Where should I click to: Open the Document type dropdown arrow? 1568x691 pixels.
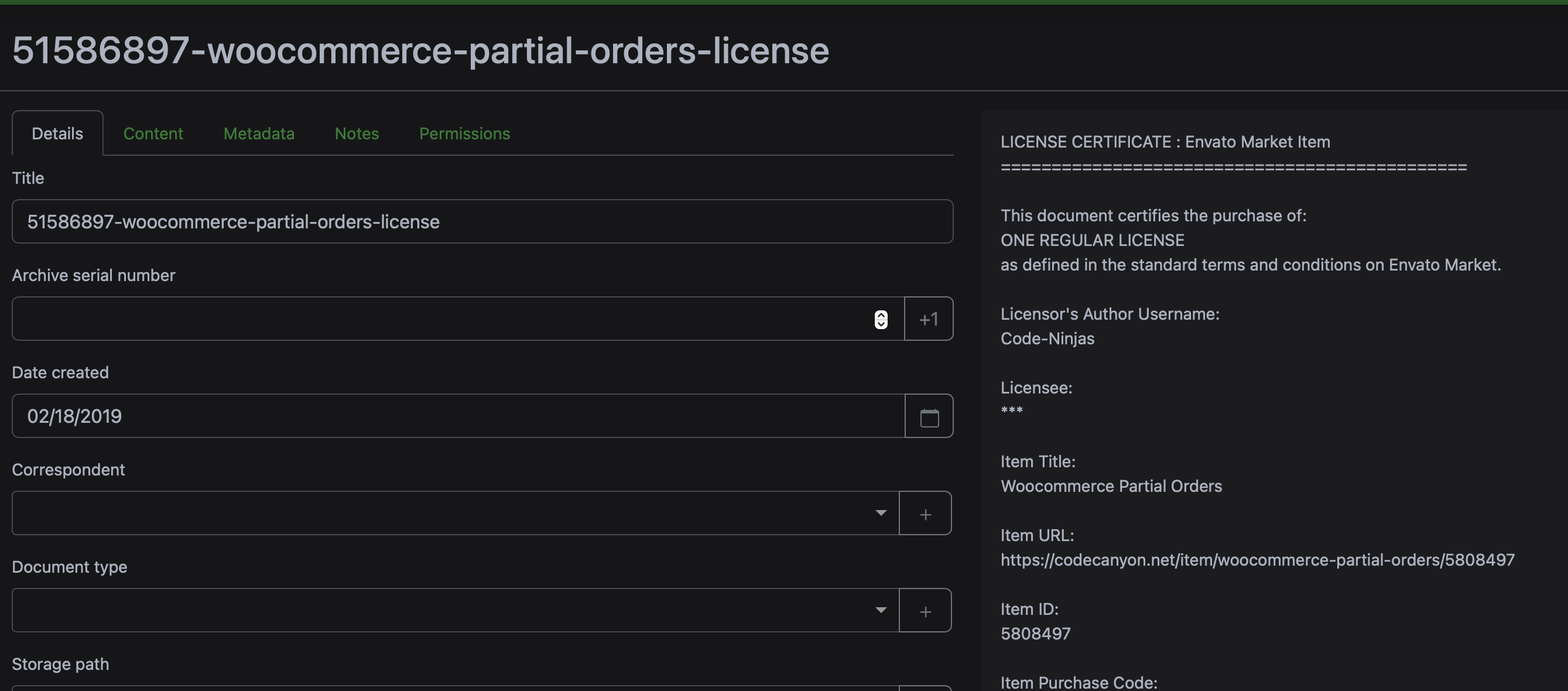(x=880, y=610)
